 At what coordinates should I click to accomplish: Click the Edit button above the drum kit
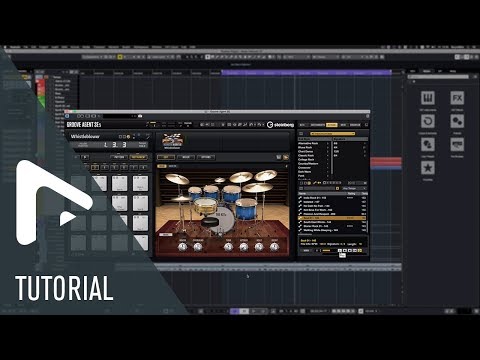166,157
